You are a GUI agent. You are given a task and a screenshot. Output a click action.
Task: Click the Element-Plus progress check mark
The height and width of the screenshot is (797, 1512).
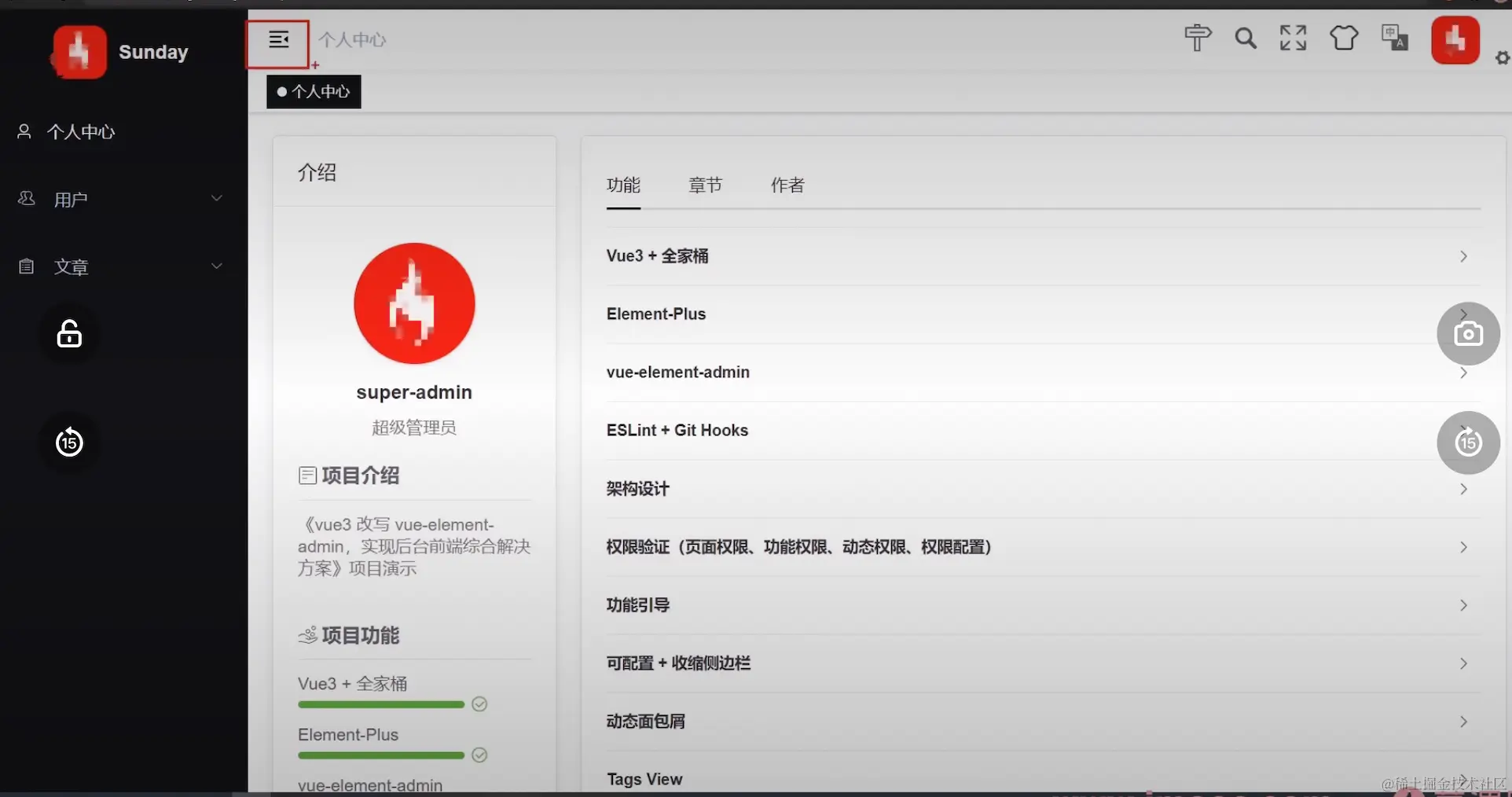479,755
